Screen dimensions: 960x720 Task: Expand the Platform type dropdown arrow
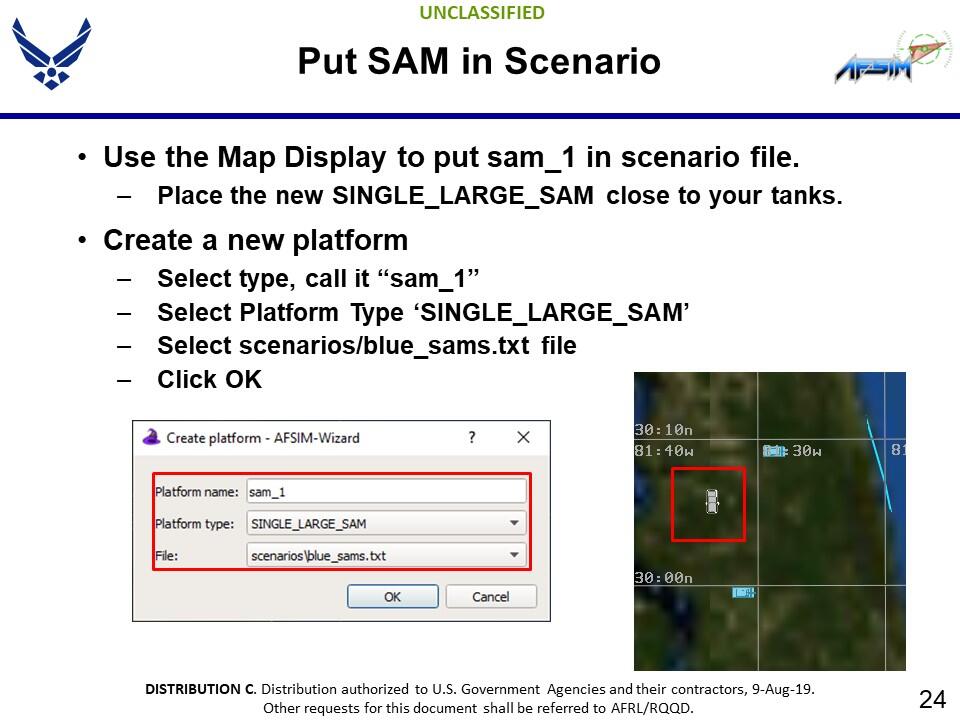pyautogui.click(x=514, y=523)
